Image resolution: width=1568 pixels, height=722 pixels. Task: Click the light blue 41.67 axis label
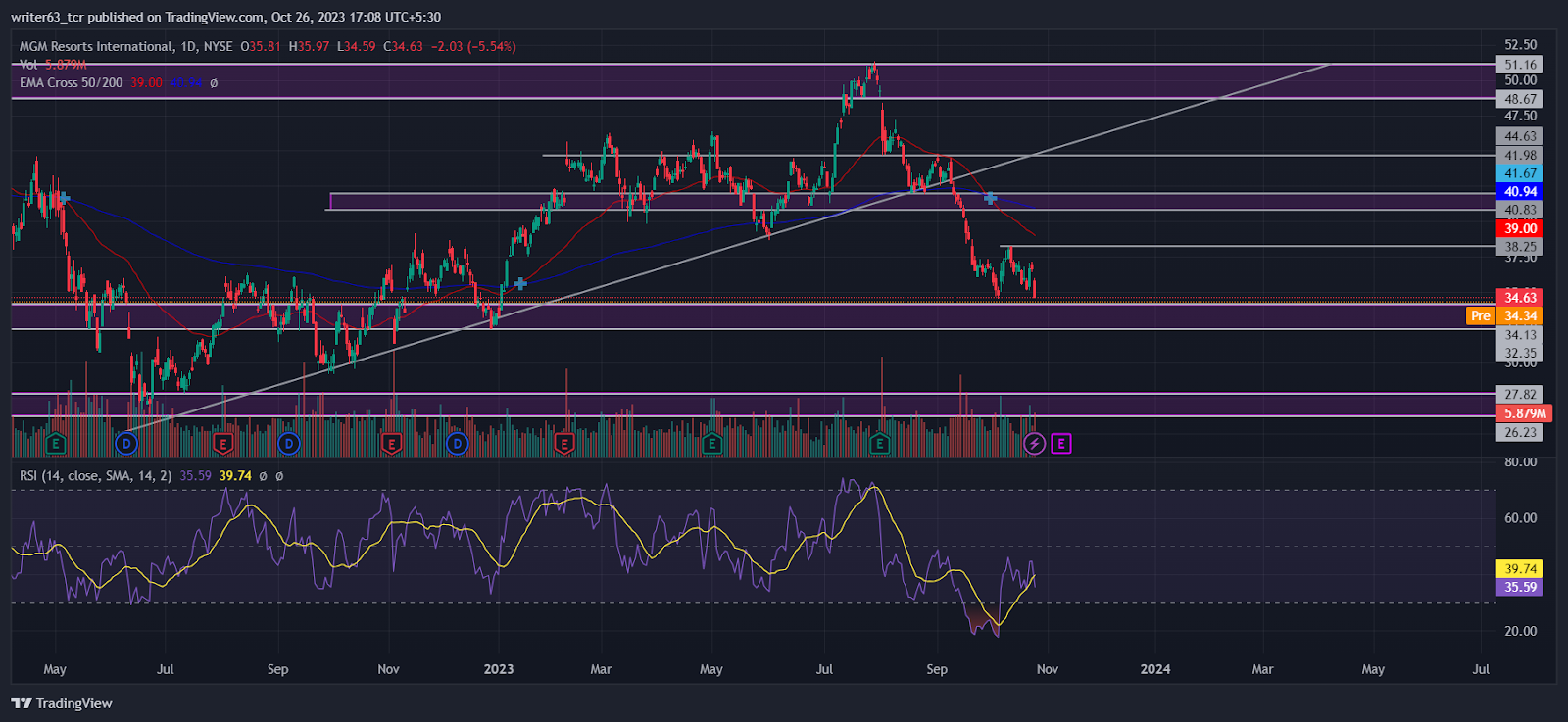(x=1520, y=173)
